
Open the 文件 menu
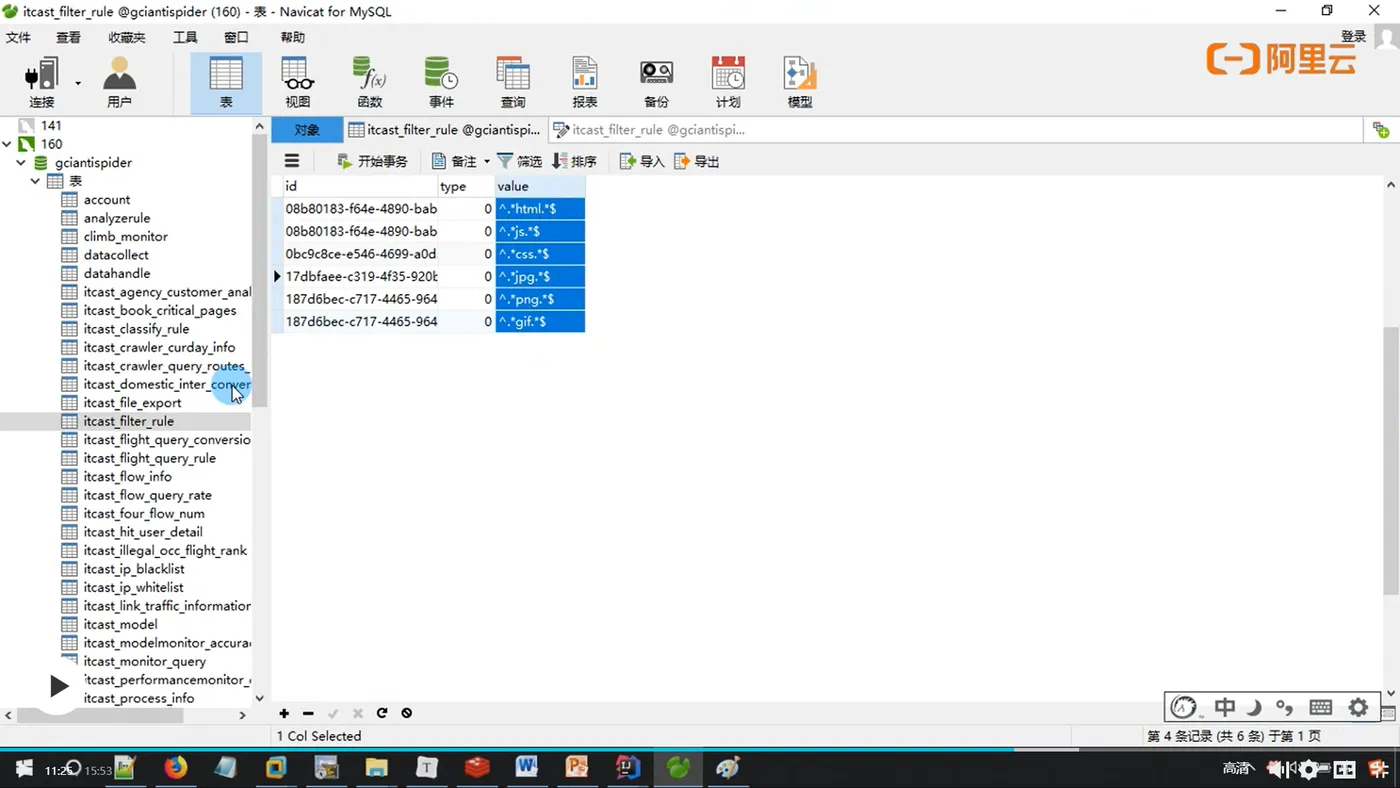(x=19, y=37)
